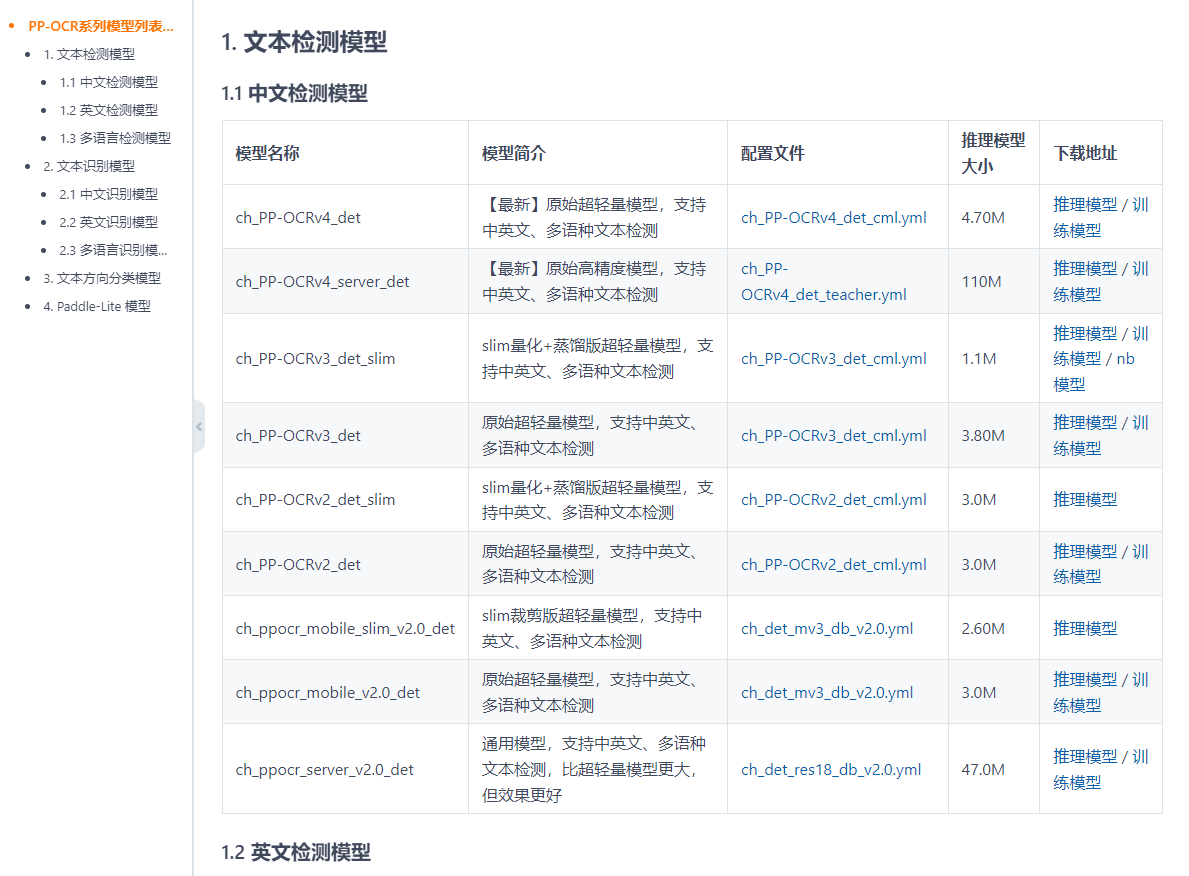The image size is (1189, 876).
Task: Jump to 1.3 多语言检测模型 section
Action: point(114,138)
